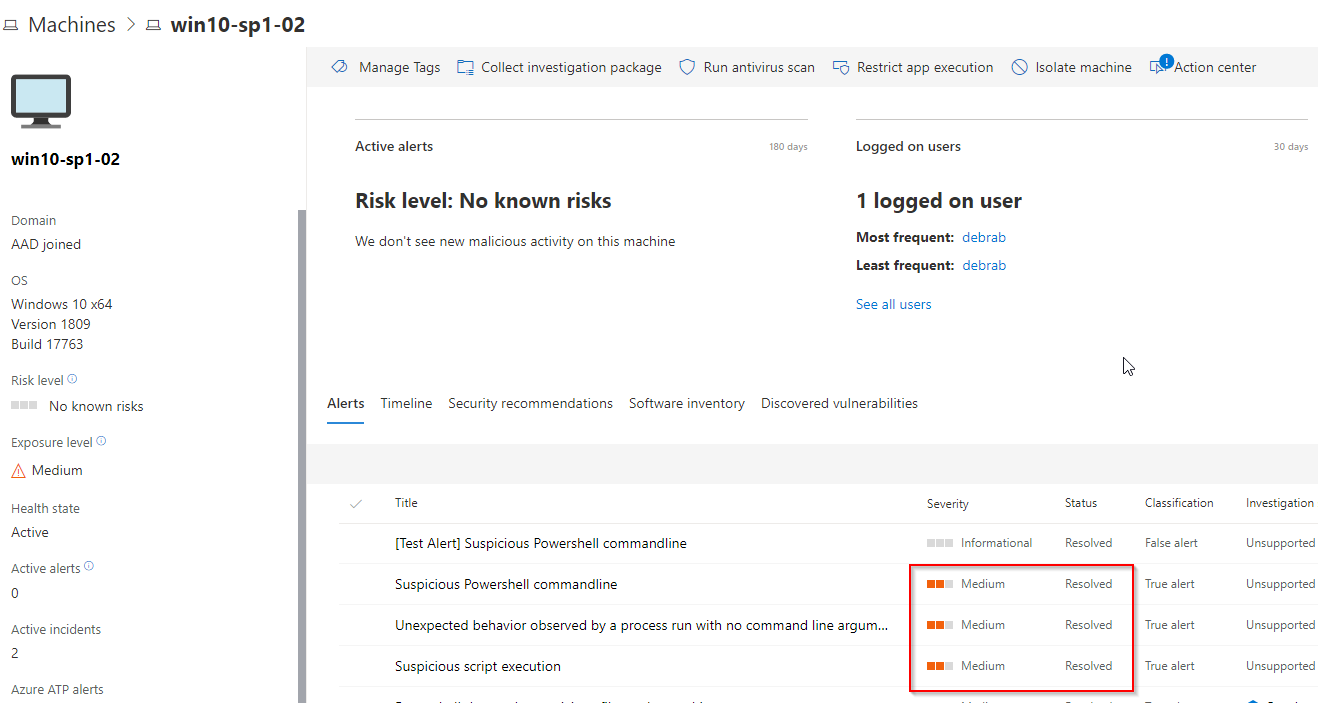
Task: Click the left panel vertical scrollbar
Action: click(x=302, y=450)
